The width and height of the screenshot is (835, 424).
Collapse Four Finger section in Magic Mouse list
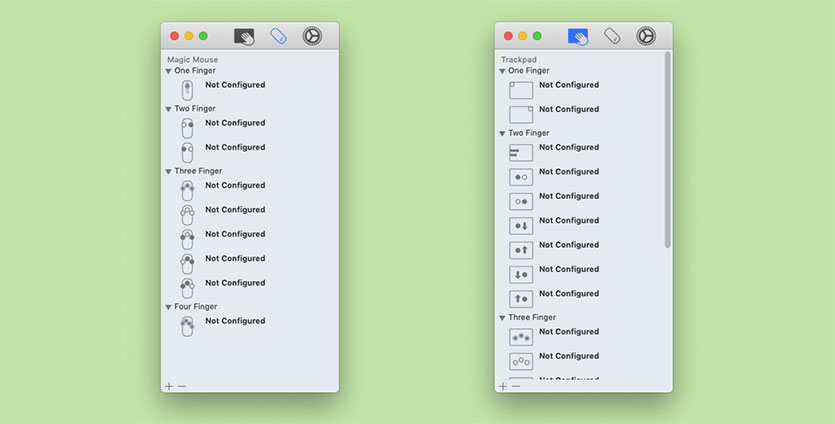click(169, 307)
